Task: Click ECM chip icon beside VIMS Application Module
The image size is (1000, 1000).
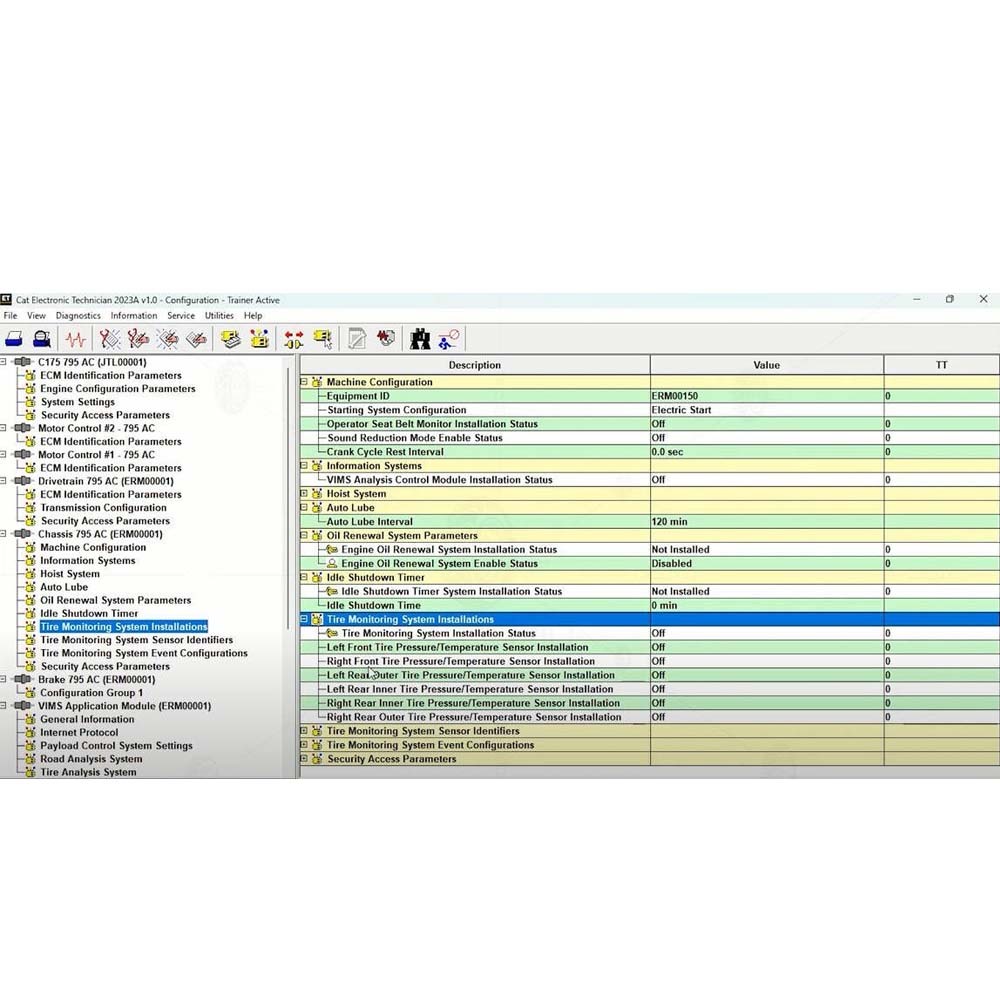Action: pyautogui.click(x=22, y=706)
